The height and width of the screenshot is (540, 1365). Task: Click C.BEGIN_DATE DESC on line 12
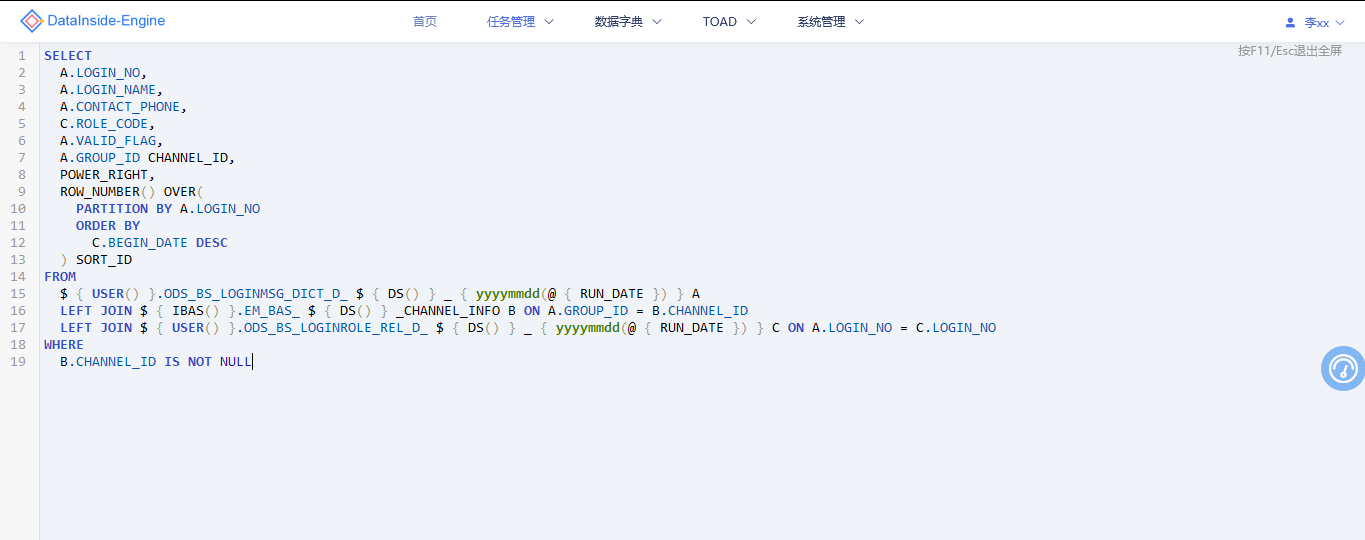coord(160,243)
